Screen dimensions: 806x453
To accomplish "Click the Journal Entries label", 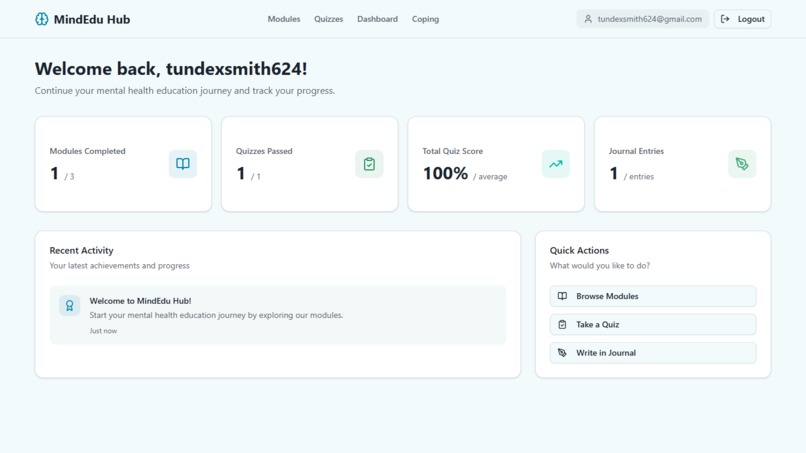I will click(x=636, y=151).
